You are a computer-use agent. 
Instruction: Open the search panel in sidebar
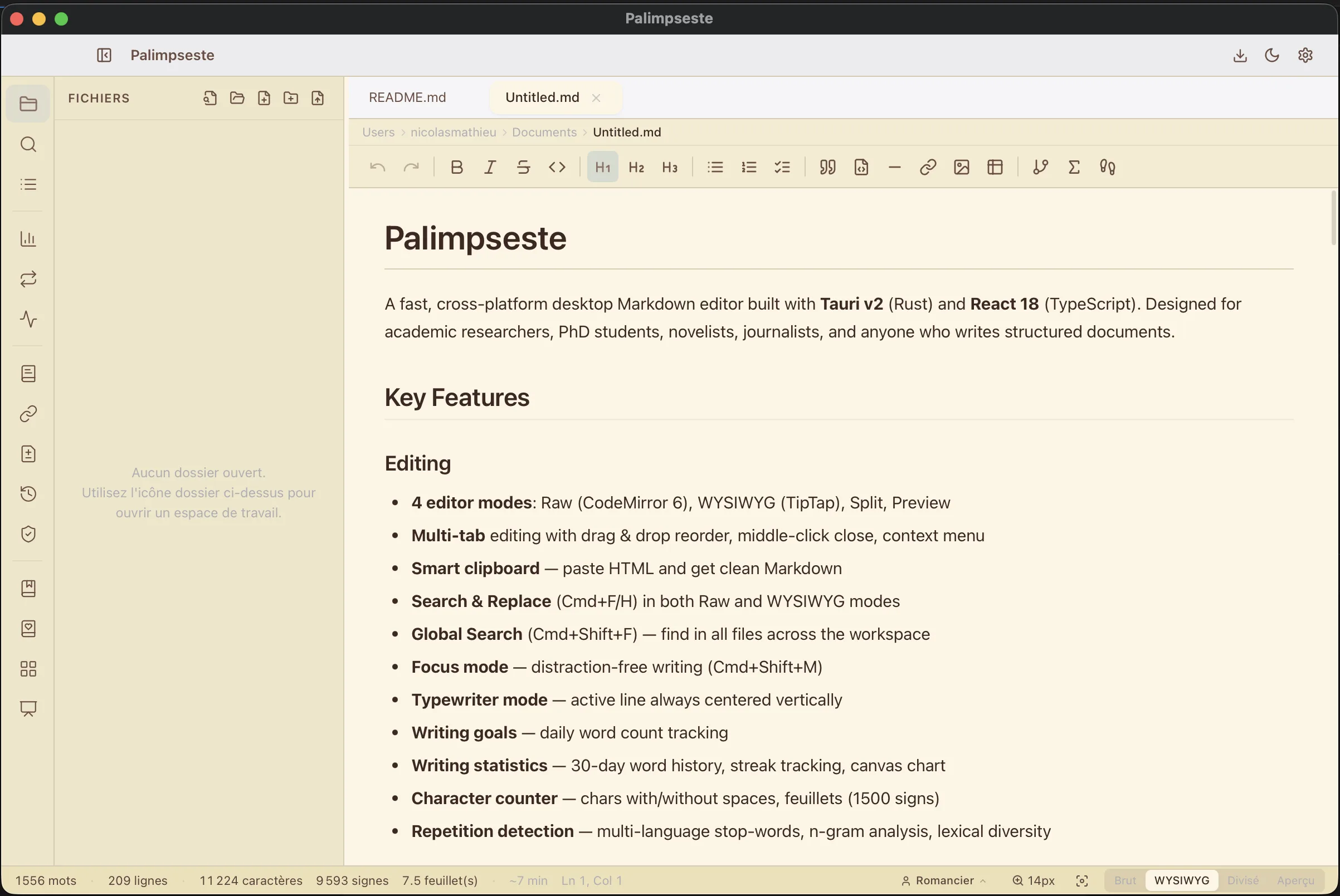click(x=28, y=145)
